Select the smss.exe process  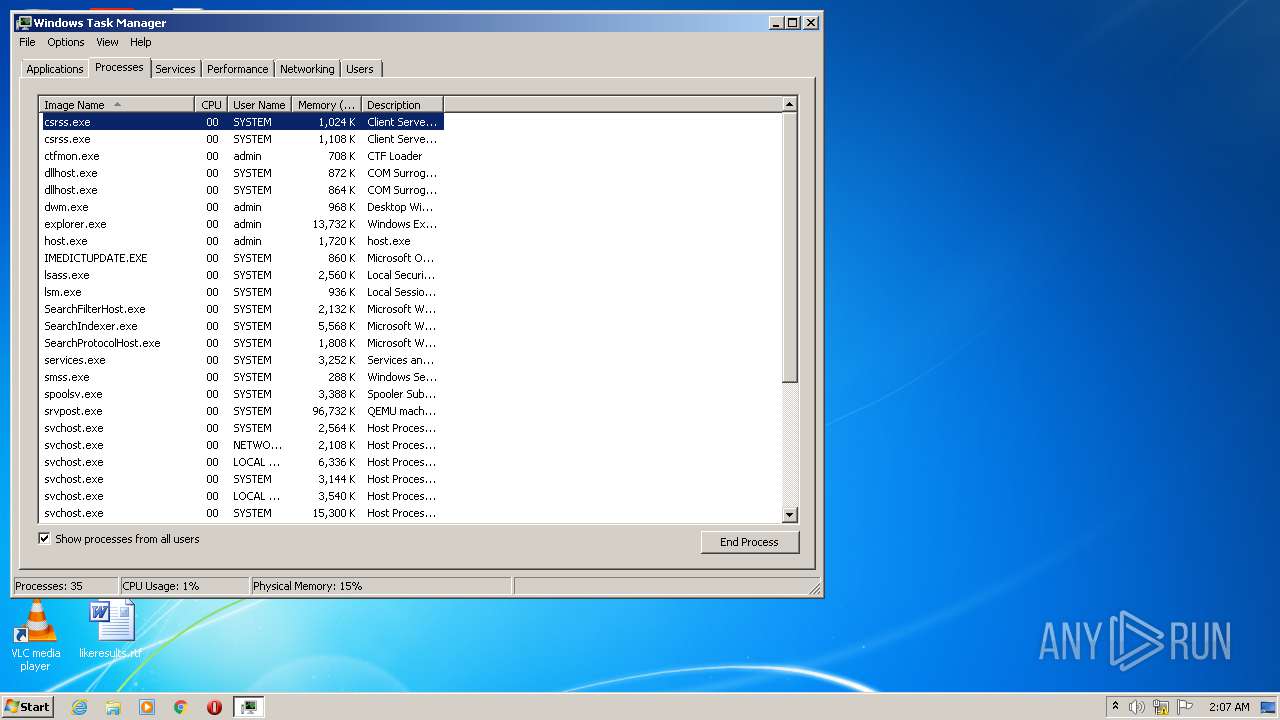click(241, 377)
